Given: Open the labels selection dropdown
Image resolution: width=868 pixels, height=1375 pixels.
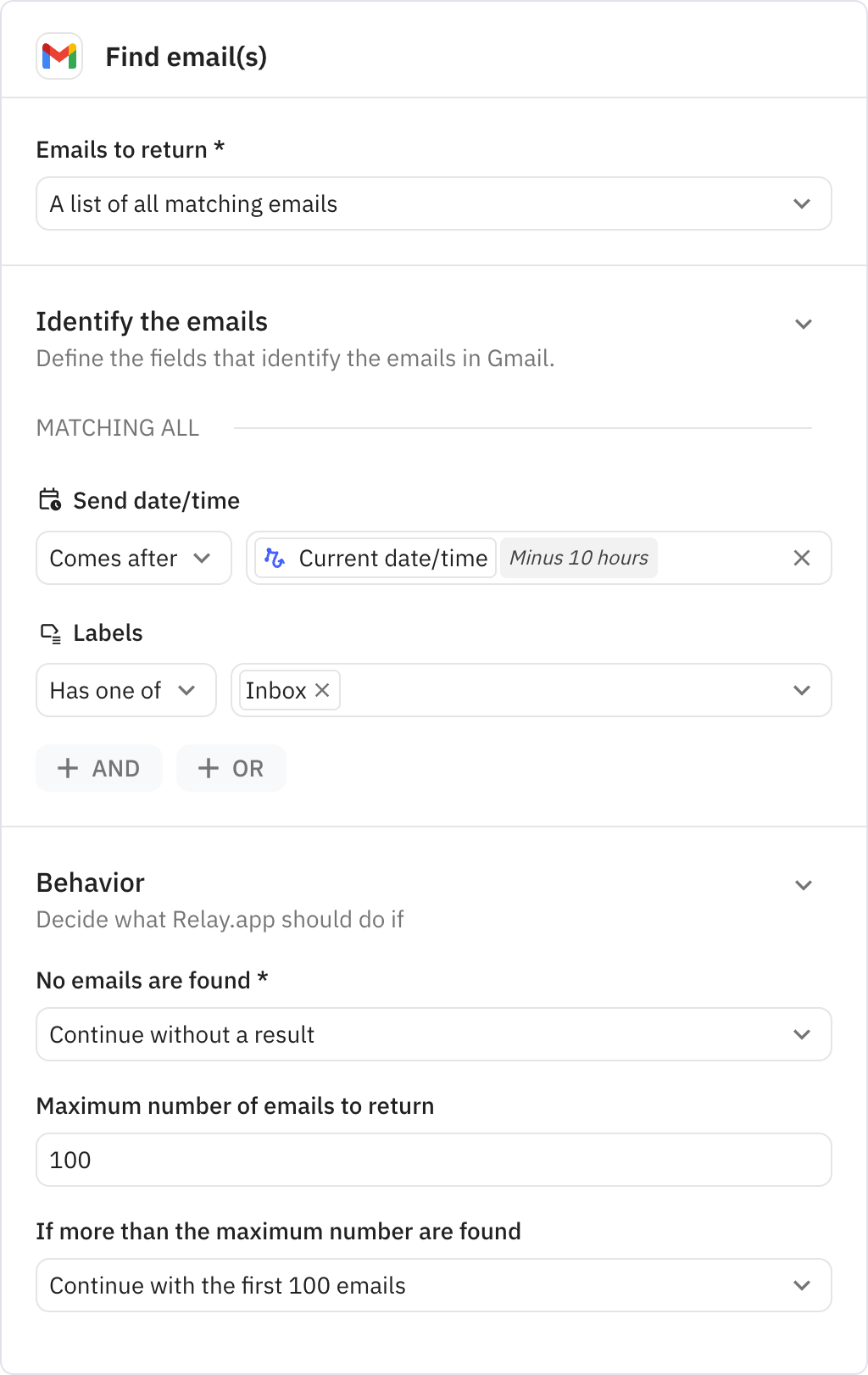Looking at the screenshot, I should point(802,690).
